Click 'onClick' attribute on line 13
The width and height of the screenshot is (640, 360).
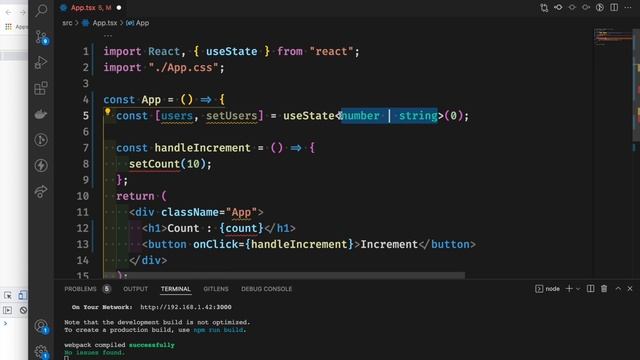coord(215,244)
